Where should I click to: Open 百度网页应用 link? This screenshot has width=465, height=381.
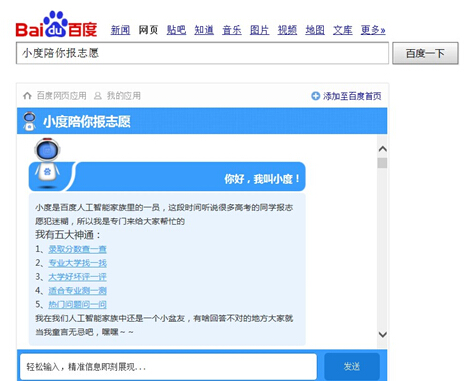pyautogui.click(x=62, y=96)
